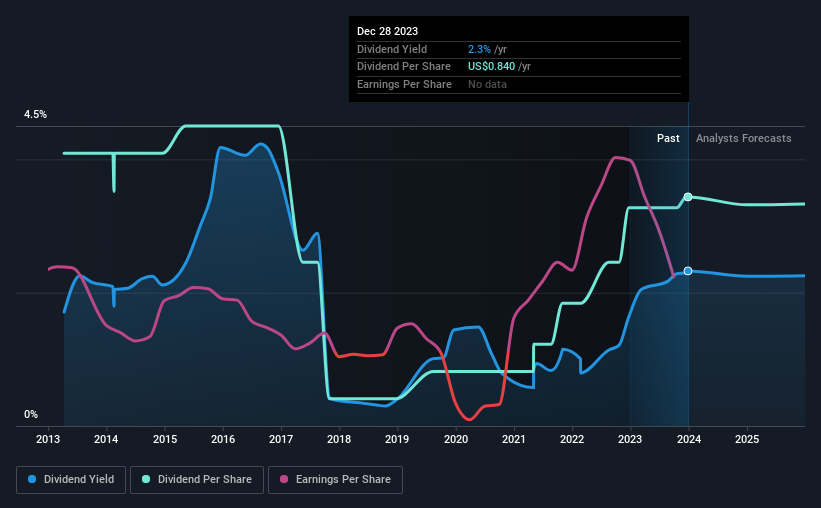Image resolution: width=821 pixels, height=508 pixels.
Task: Click the 2016 x-axis label
Action: [223, 439]
